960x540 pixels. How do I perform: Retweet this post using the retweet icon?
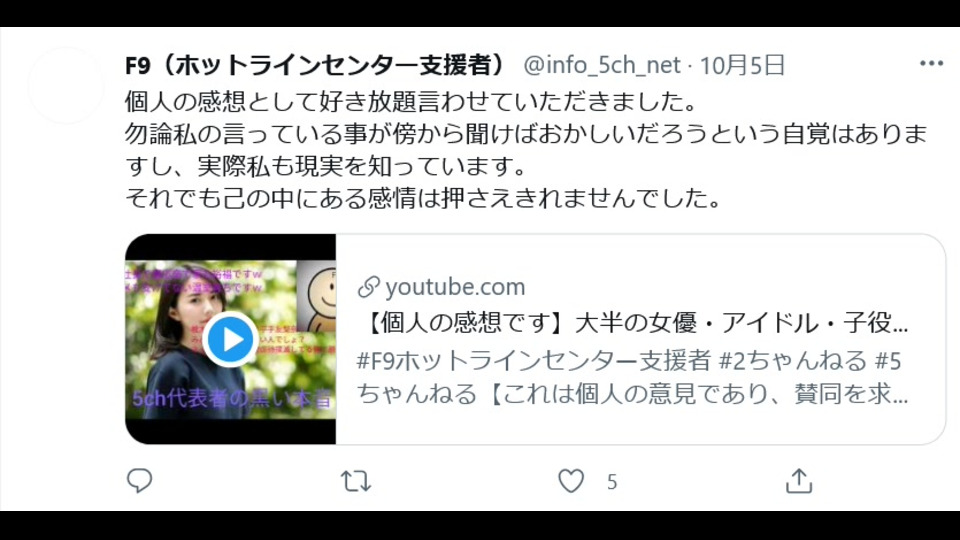[356, 481]
